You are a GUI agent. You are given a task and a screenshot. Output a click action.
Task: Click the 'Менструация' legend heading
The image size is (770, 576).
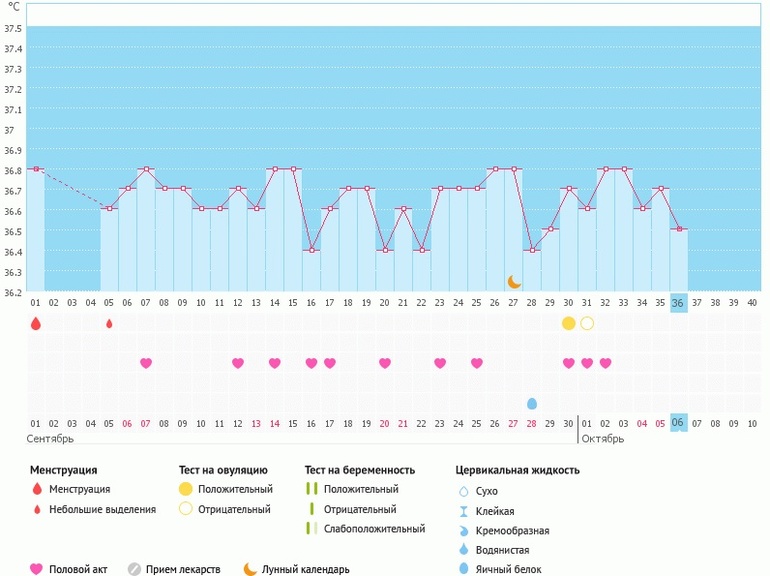click(64, 469)
